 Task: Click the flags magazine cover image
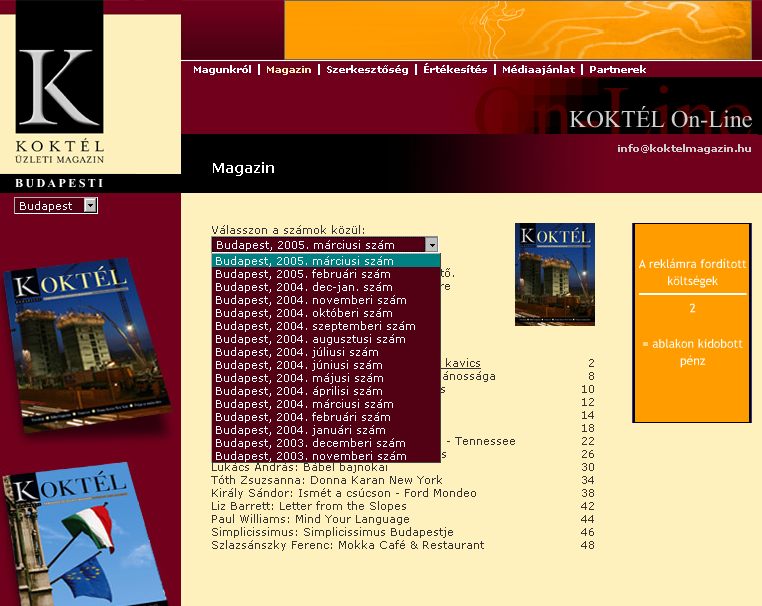[85, 535]
